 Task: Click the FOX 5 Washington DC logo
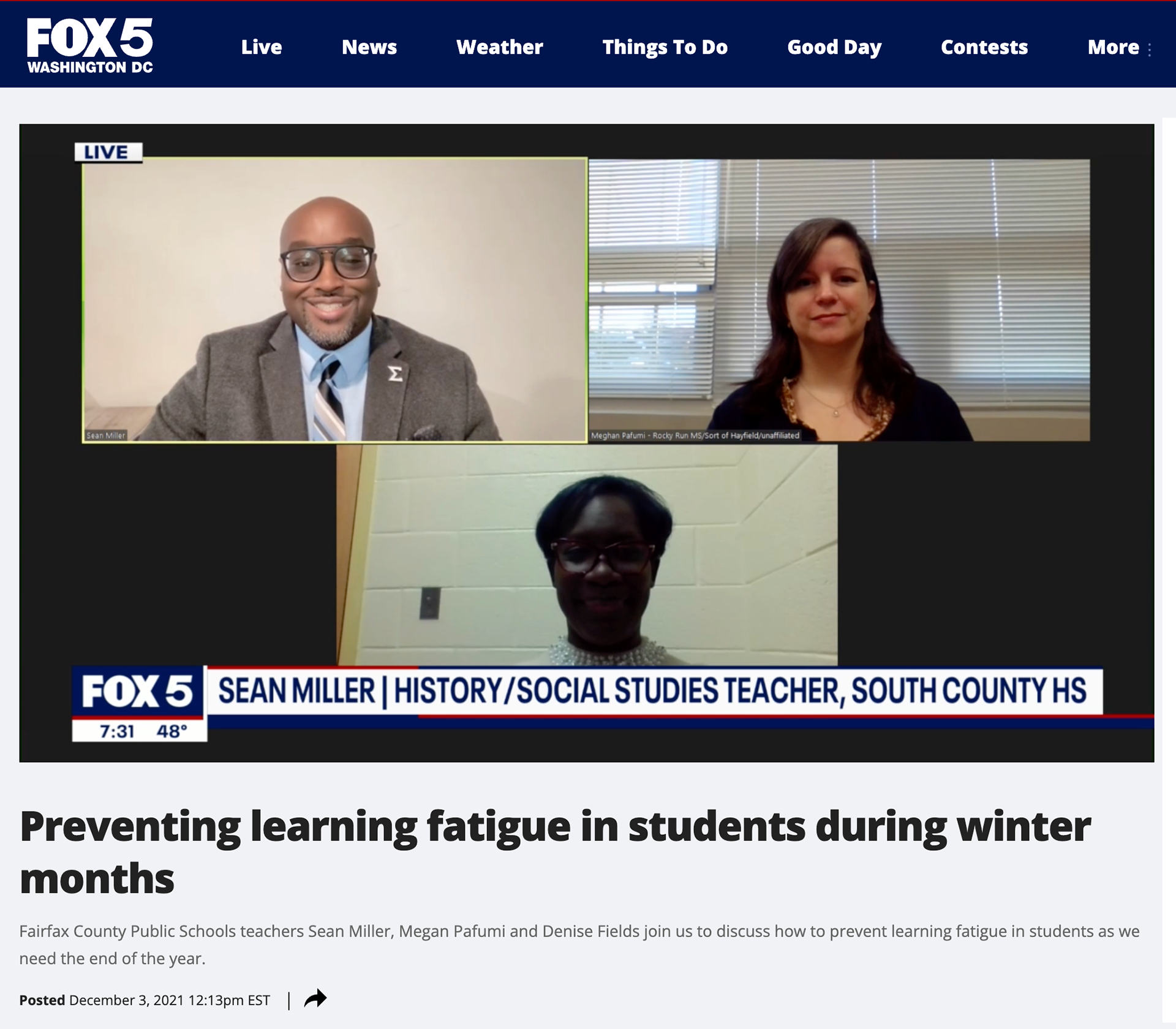click(89, 45)
